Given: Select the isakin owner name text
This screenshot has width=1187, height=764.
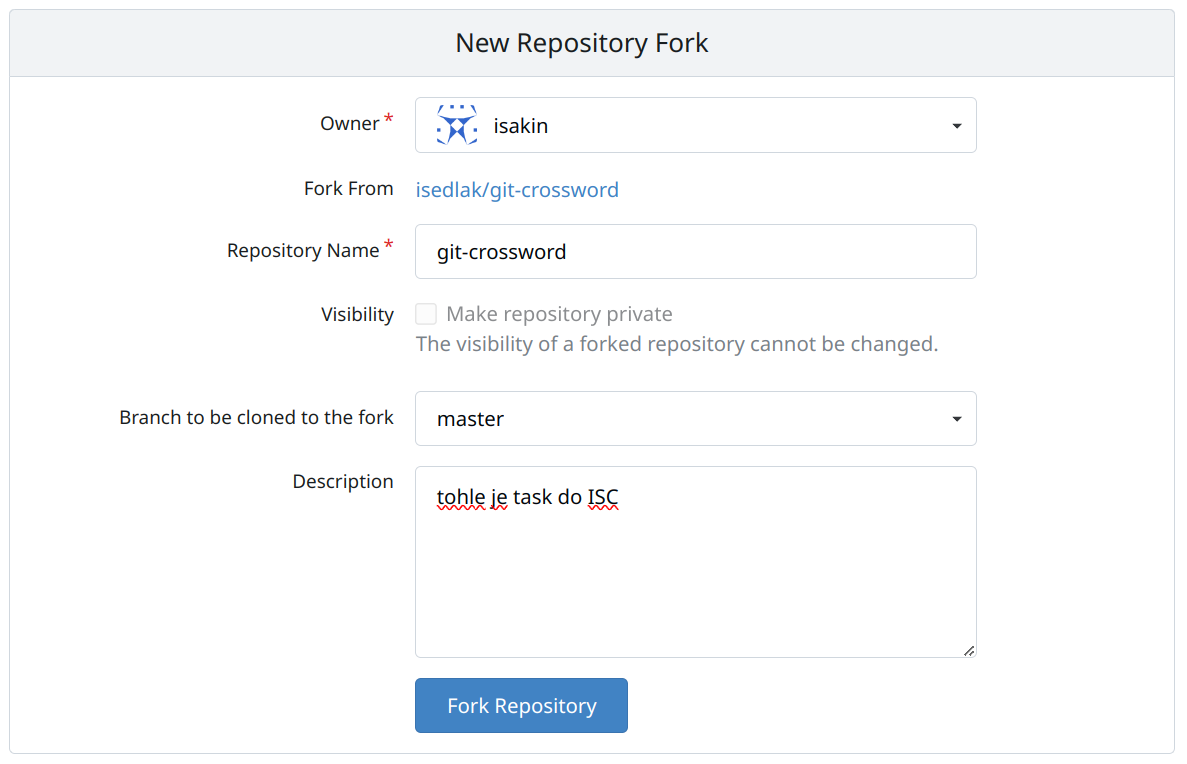Looking at the screenshot, I should click(520, 126).
